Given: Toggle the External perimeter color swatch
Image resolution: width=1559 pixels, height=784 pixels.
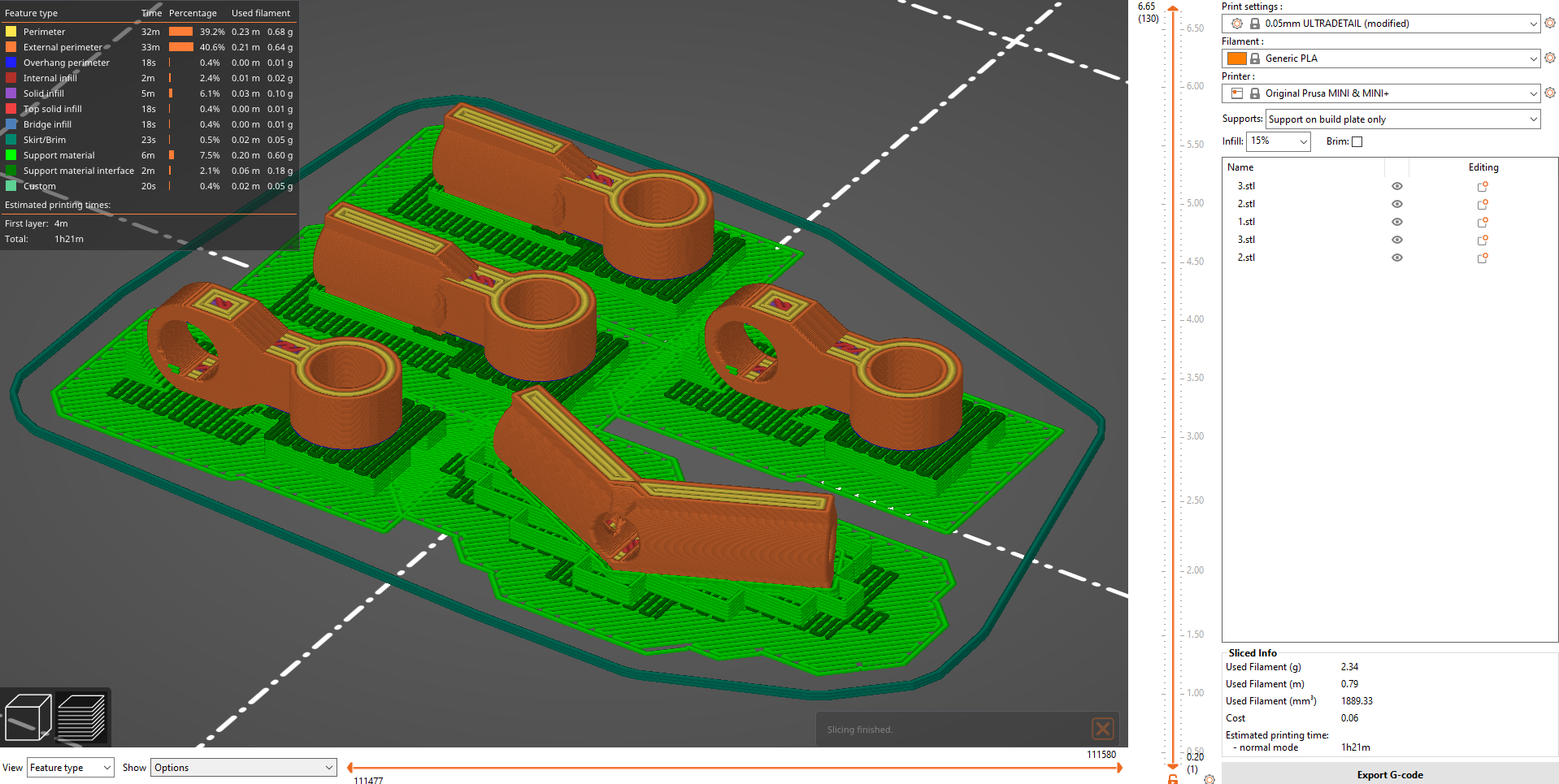Looking at the screenshot, I should coord(11,47).
